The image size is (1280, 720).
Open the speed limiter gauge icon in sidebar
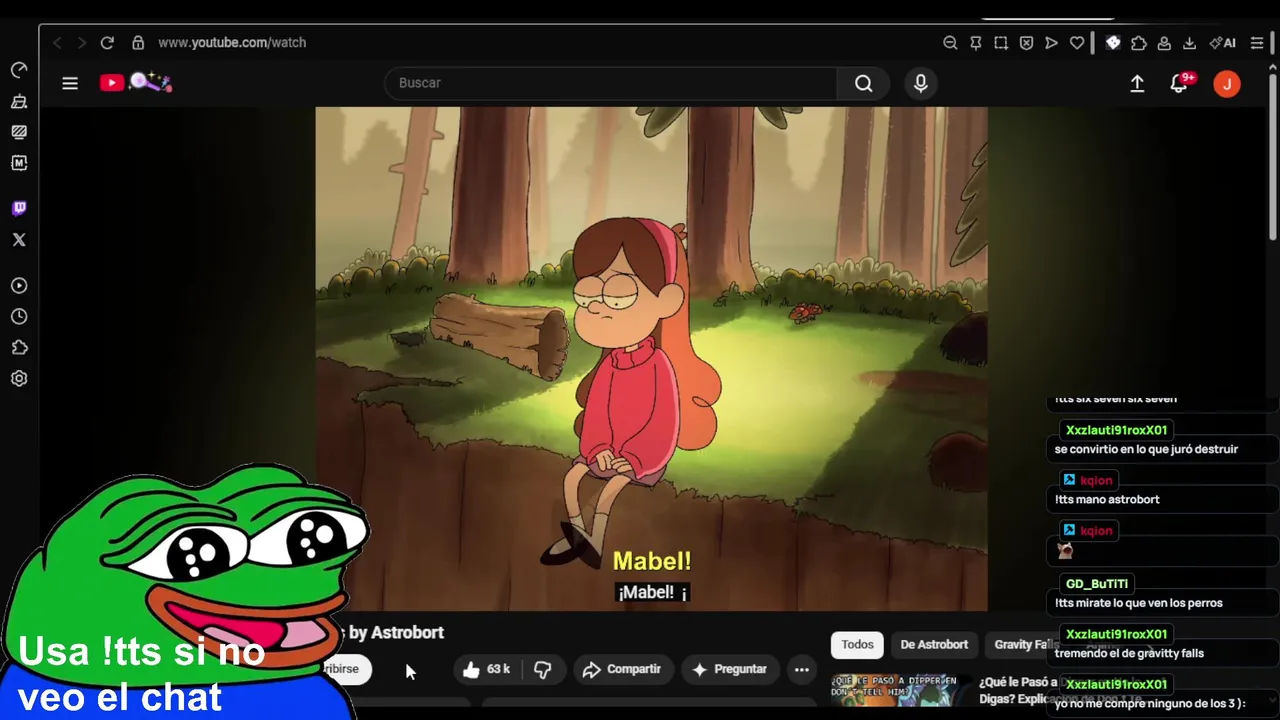pyautogui.click(x=19, y=70)
